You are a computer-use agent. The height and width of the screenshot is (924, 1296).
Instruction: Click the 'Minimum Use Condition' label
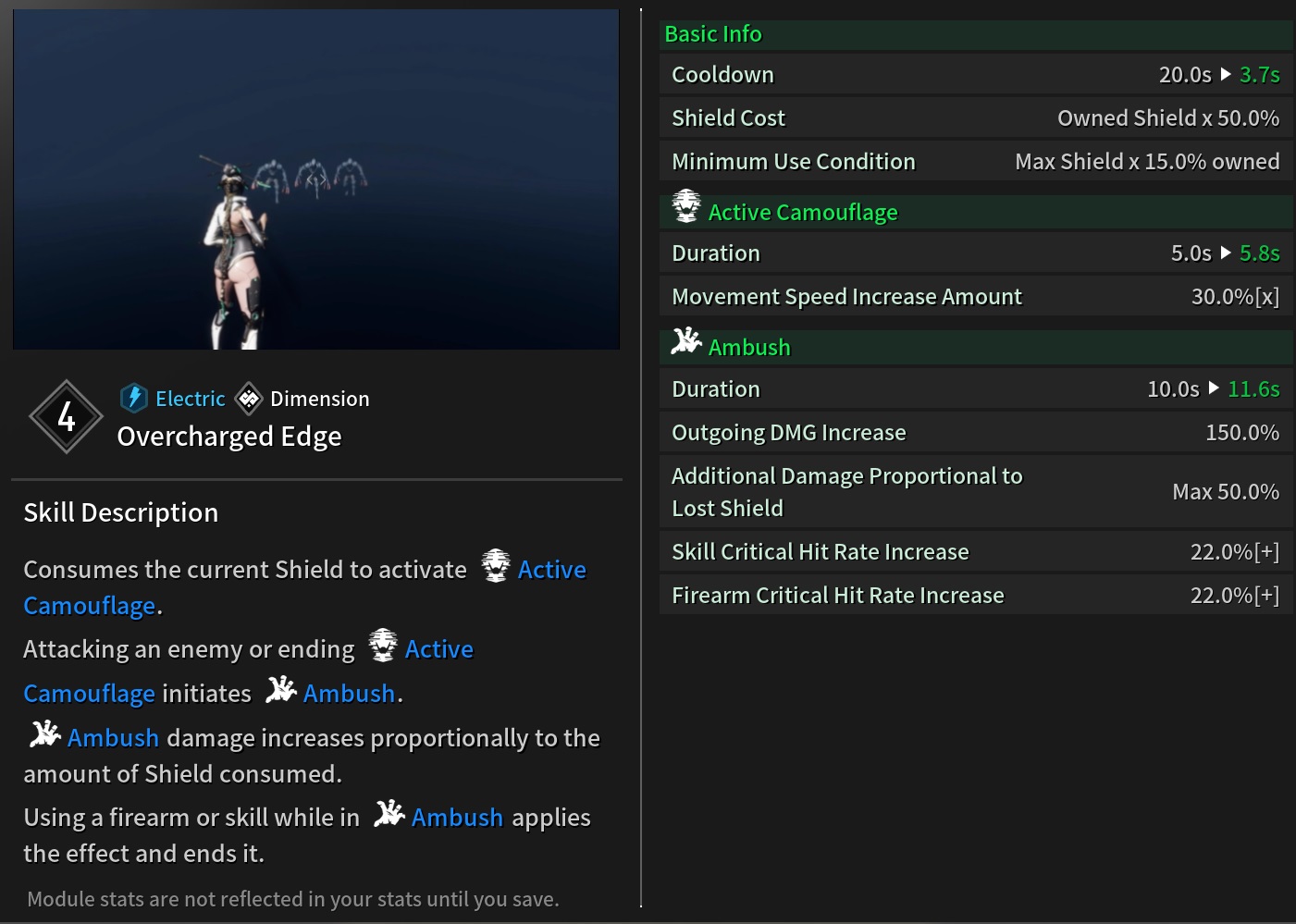(794, 162)
